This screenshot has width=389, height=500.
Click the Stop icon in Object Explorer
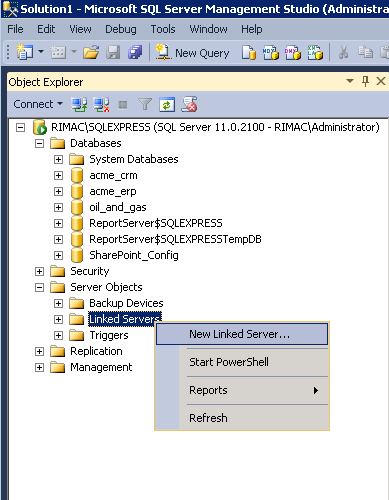pos(123,105)
